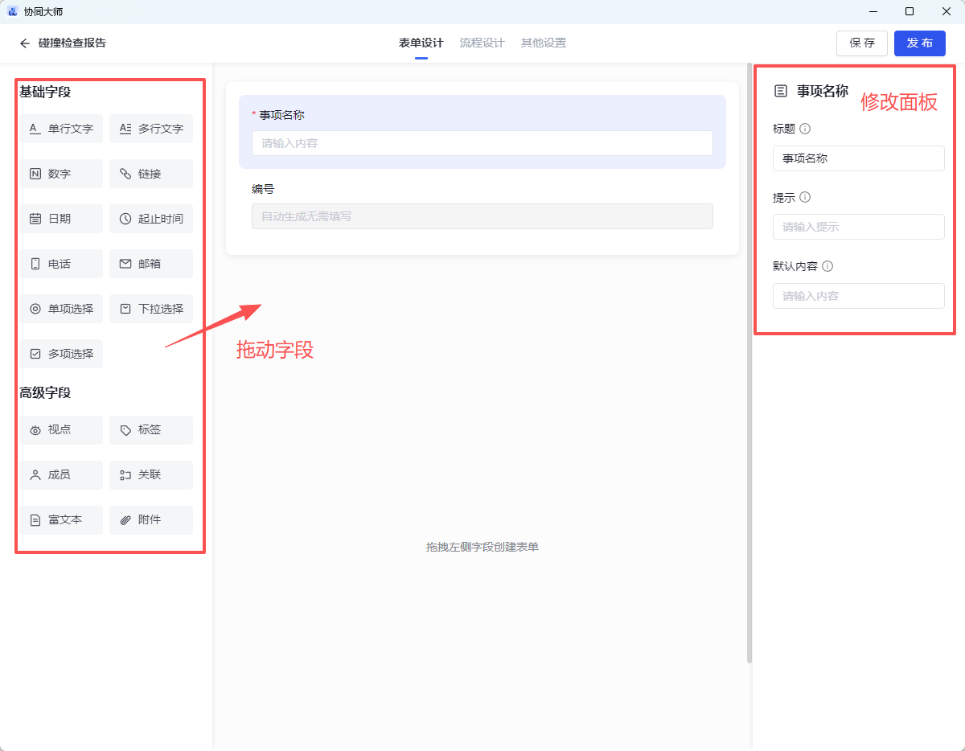The height and width of the screenshot is (751, 965).
Task: Click the form canvas vertical scrollbar
Action: click(x=750, y=360)
